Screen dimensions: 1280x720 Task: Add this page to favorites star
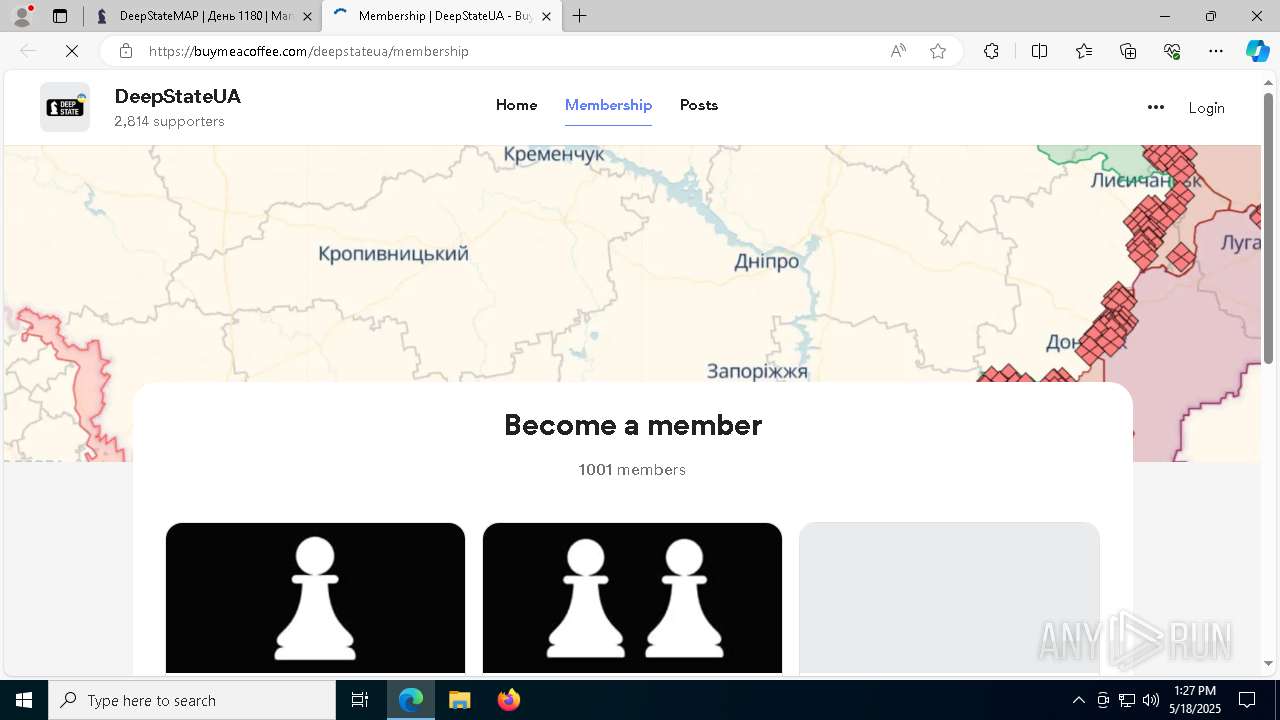pos(938,51)
